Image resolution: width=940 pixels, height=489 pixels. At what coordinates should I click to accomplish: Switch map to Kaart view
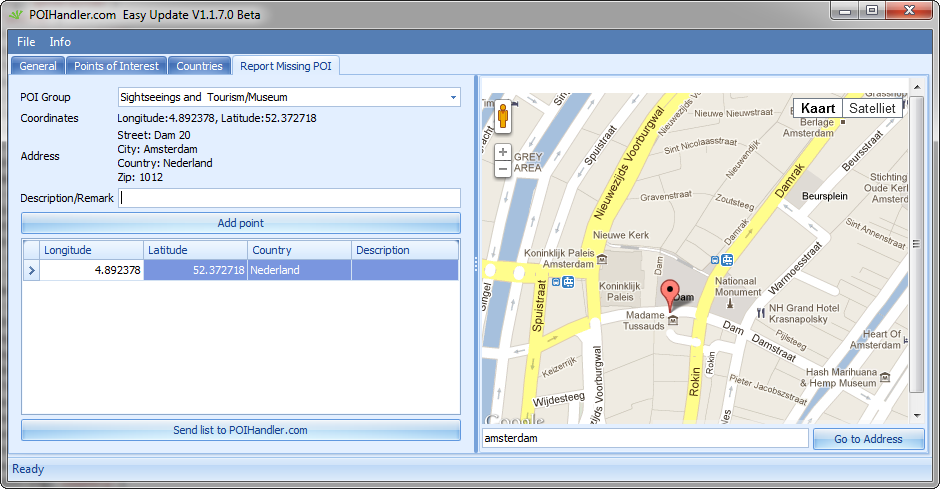[x=818, y=108]
